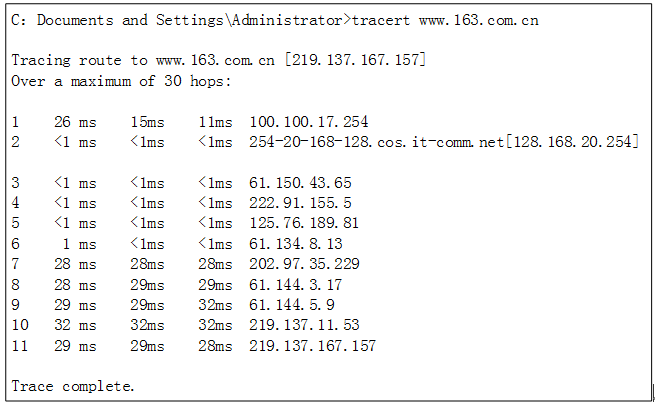This screenshot has width=655, height=406.
Task: Click hop 11 final address 219.137.167.157
Action: coord(312,346)
